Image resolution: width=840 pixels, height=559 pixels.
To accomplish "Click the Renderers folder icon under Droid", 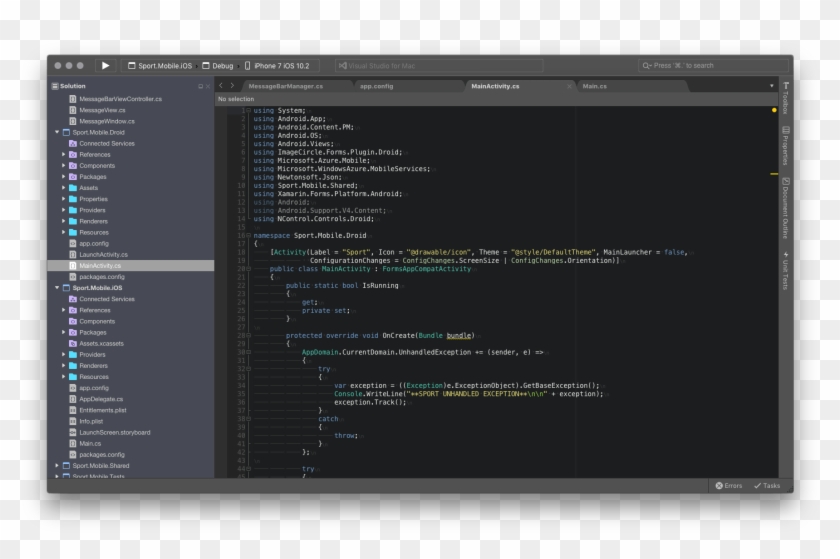I will [x=73, y=221].
